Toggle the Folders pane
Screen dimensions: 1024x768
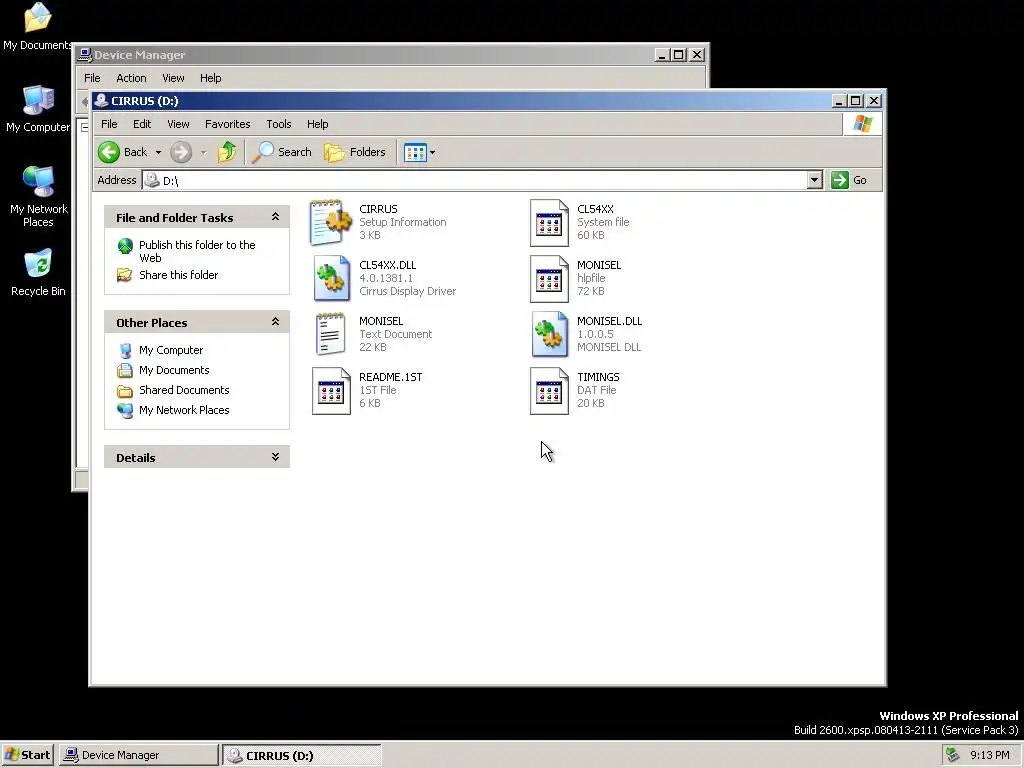tap(355, 152)
